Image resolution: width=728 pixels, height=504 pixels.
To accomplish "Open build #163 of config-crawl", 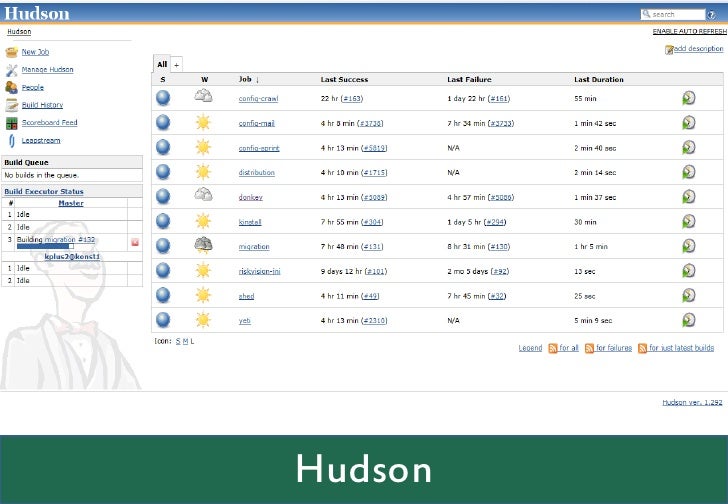I will pyautogui.click(x=352, y=98).
